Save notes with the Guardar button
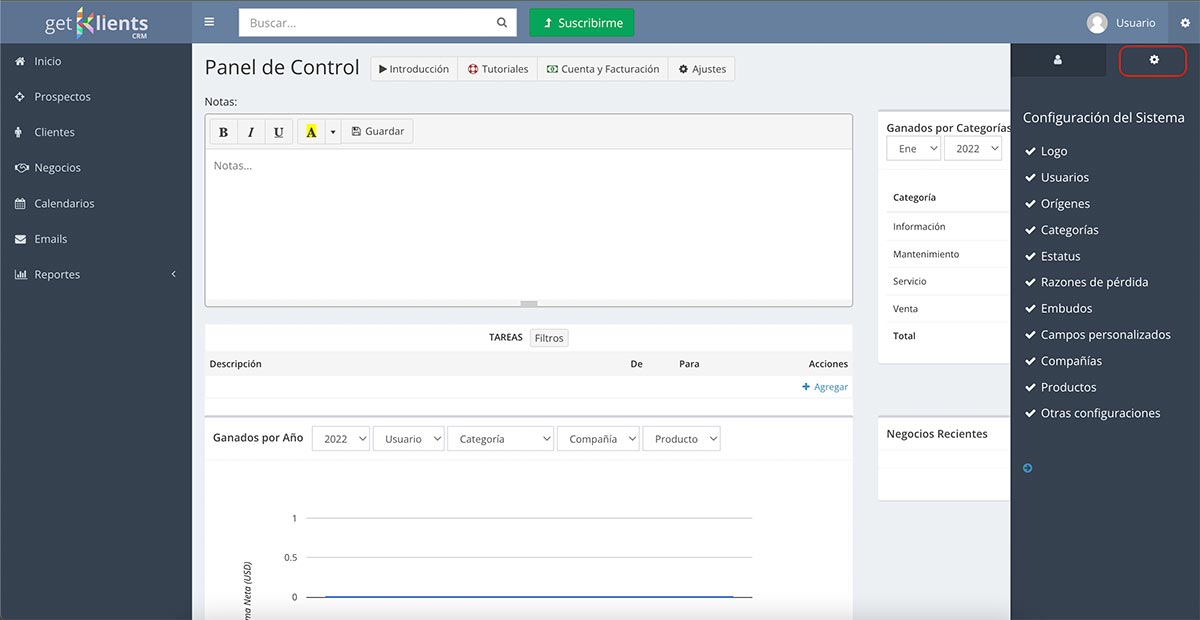Image resolution: width=1200 pixels, height=620 pixels. point(377,132)
